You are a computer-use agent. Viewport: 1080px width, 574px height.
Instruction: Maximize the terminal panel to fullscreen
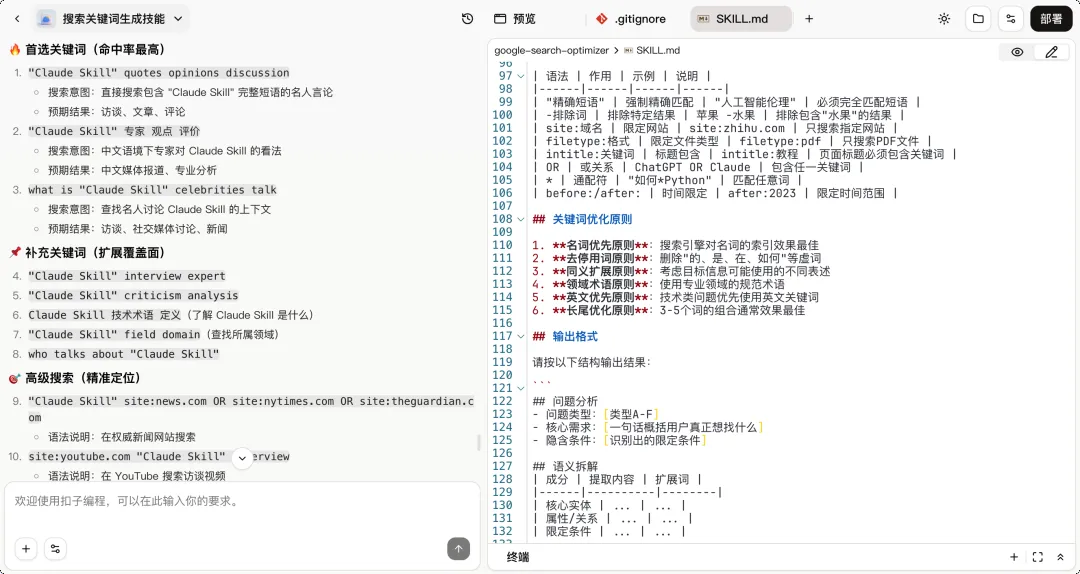[1037, 557]
